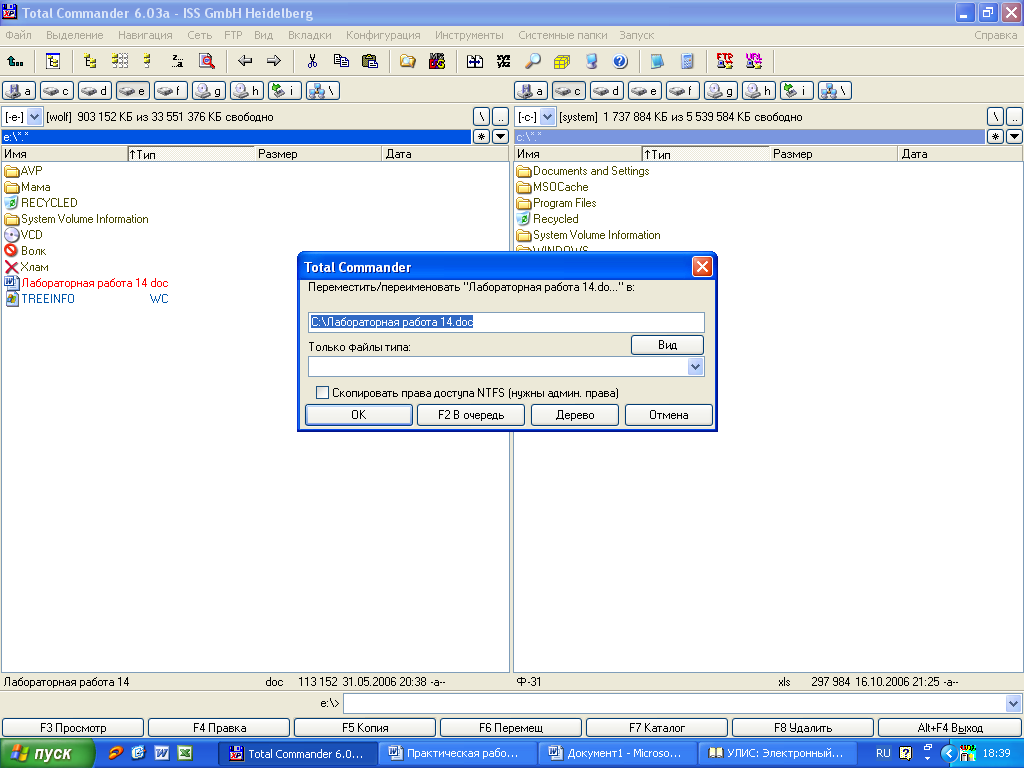This screenshot has width=1024, height=768.
Task: Open the Инструменты menu
Action: 469,35
